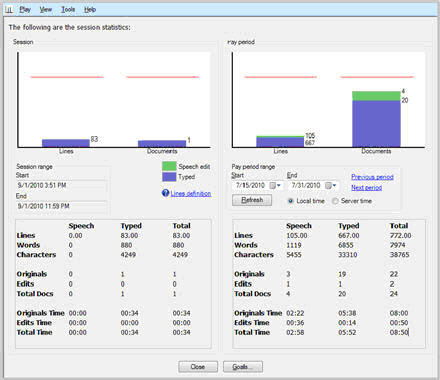The image size is (440, 380).
Task: Click the pay period Speech characters value 5455
Action: pos(294,255)
